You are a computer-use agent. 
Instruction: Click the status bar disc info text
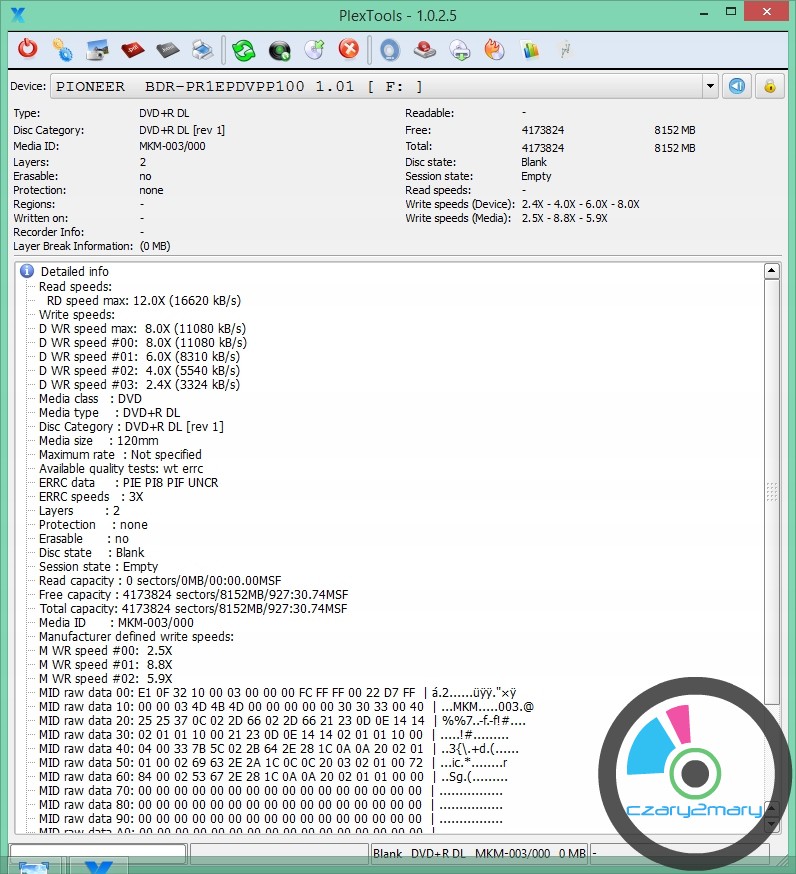pyautogui.click(x=478, y=853)
